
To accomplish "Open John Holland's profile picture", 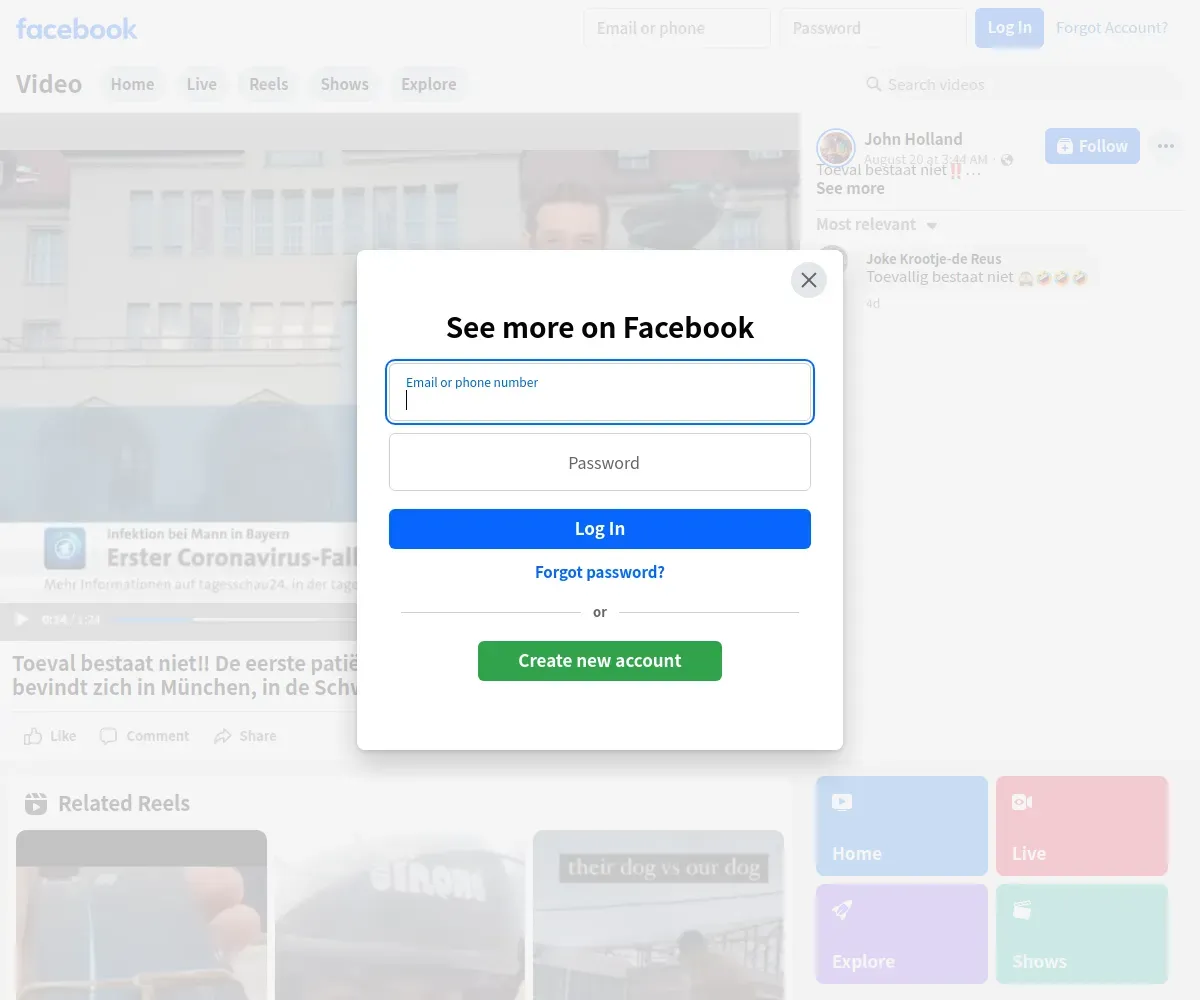I will point(836,148).
